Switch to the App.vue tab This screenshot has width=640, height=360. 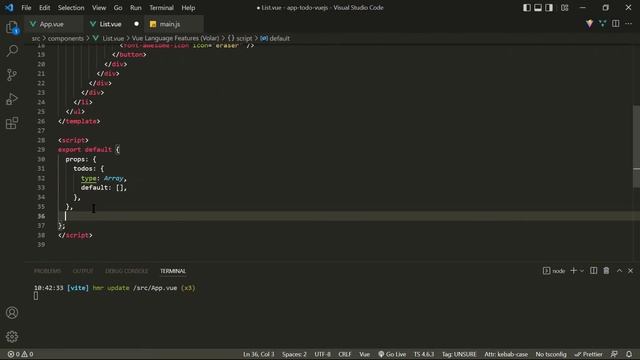[x=53, y=24]
